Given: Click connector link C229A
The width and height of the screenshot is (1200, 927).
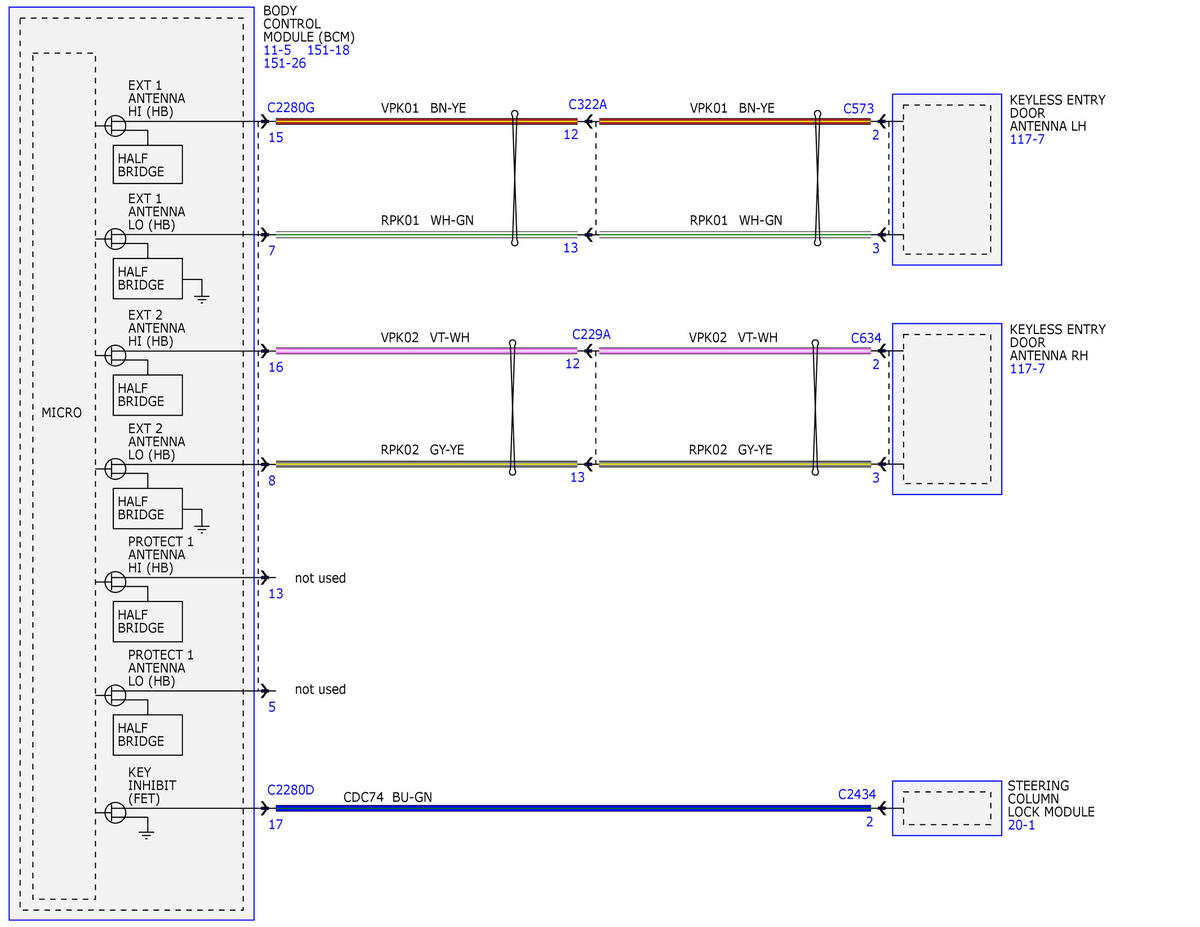Looking at the screenshot, I should (x=591, y=334).
